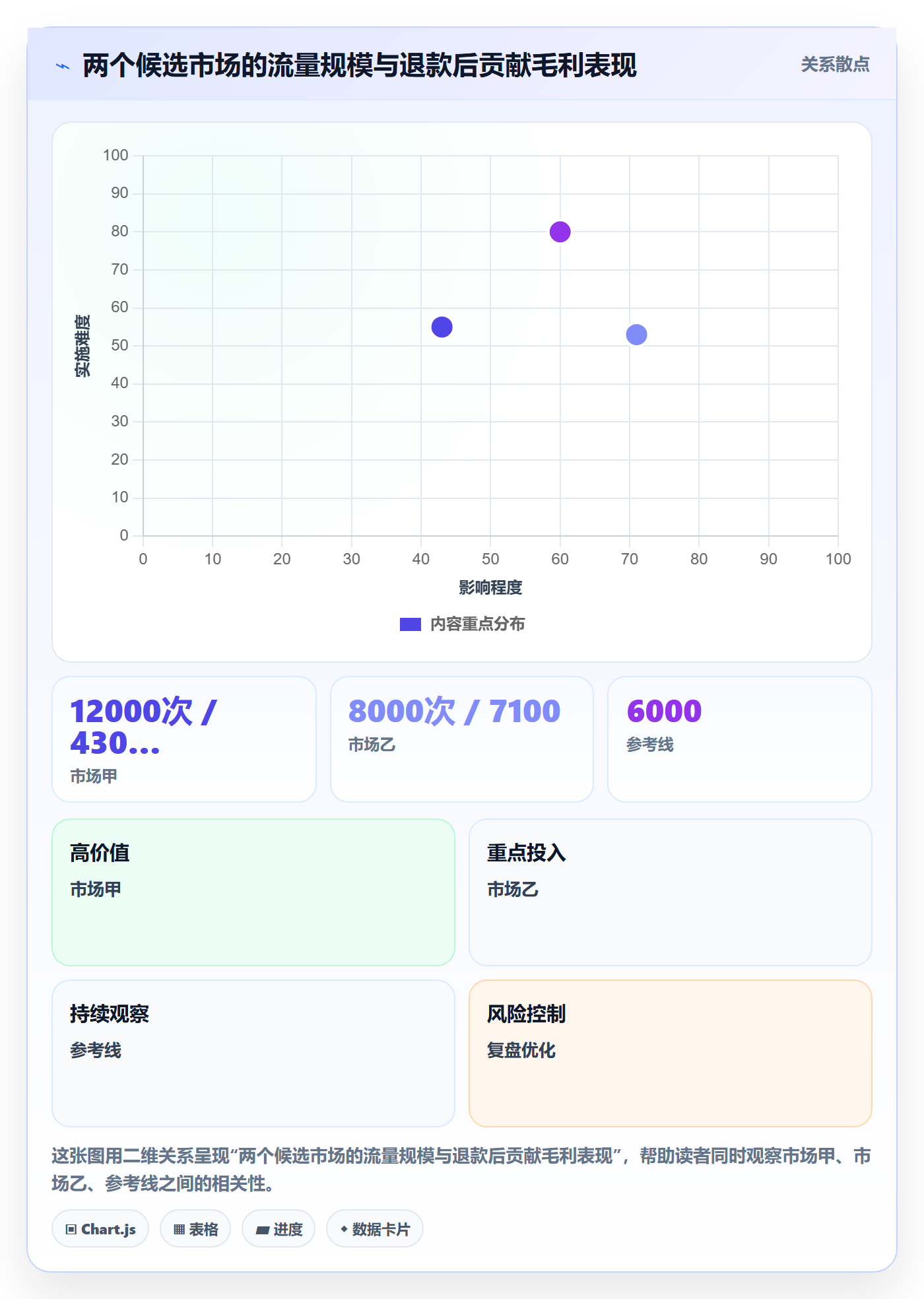Screen dimensions: 924x1299
Task: Open the 市场甲 stat card with 12000次
Action: click(x=184, y=739)
